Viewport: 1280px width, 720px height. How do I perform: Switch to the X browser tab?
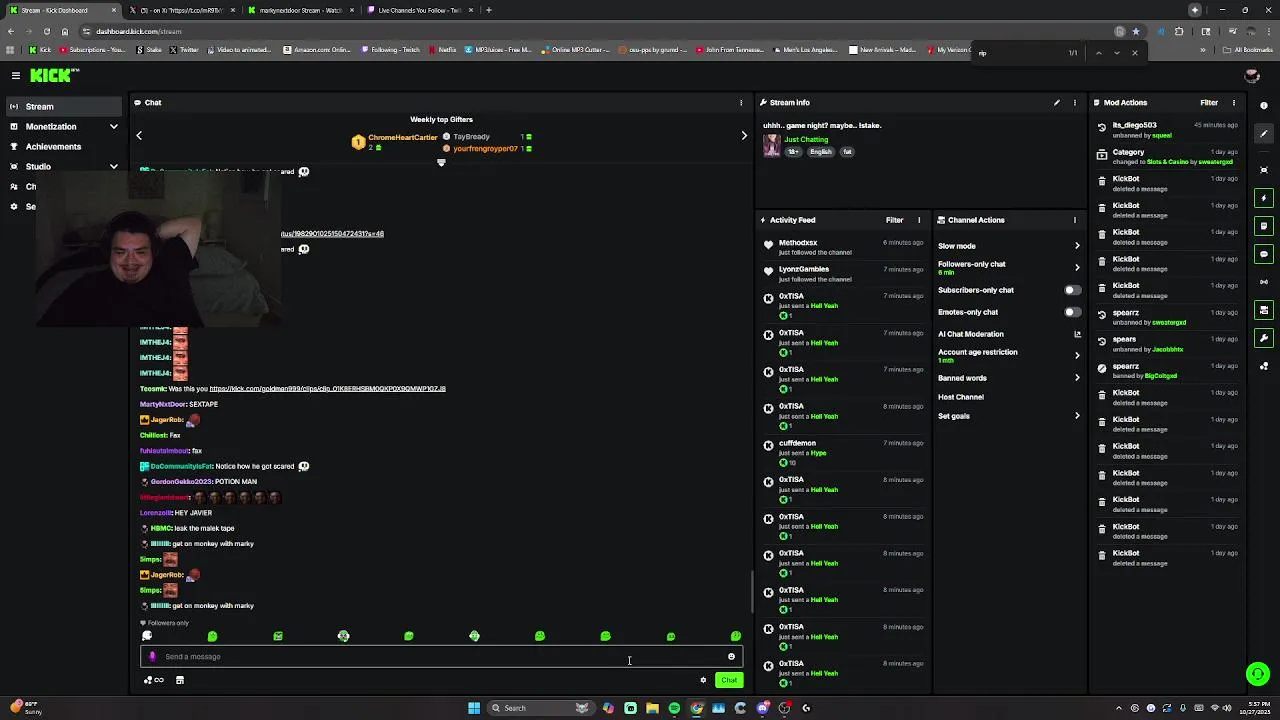(180, 10)
